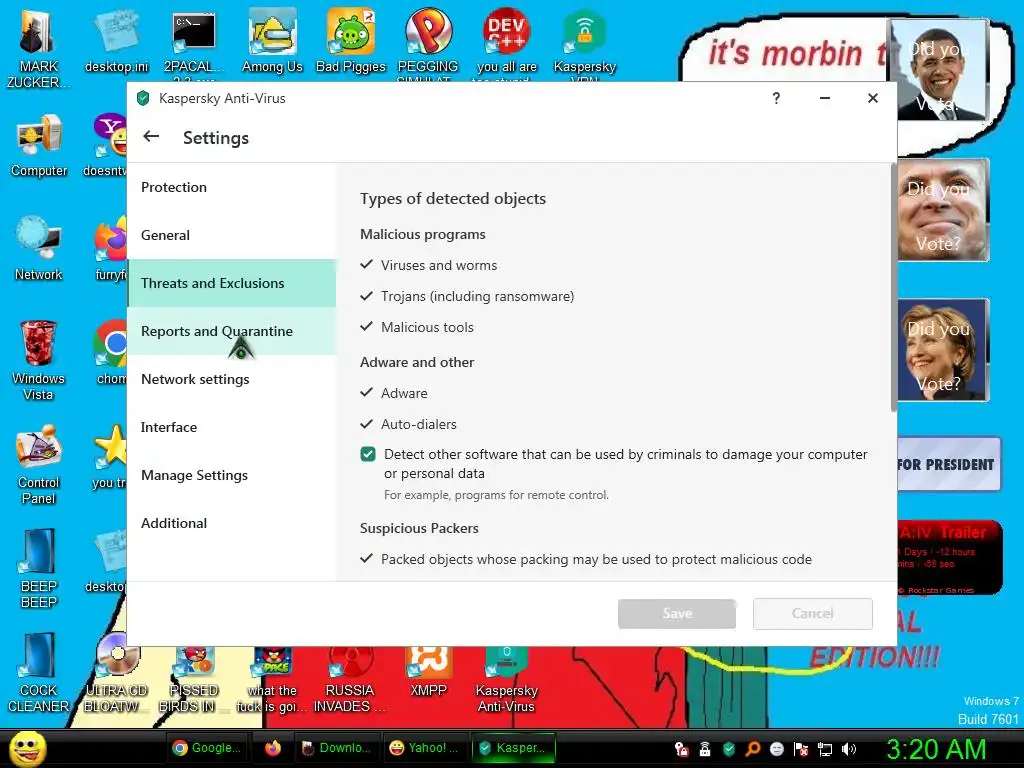The height and width of the screenshot is (768, 1024).
Task: Click the smiley Start button
Action: pos(27,748)
